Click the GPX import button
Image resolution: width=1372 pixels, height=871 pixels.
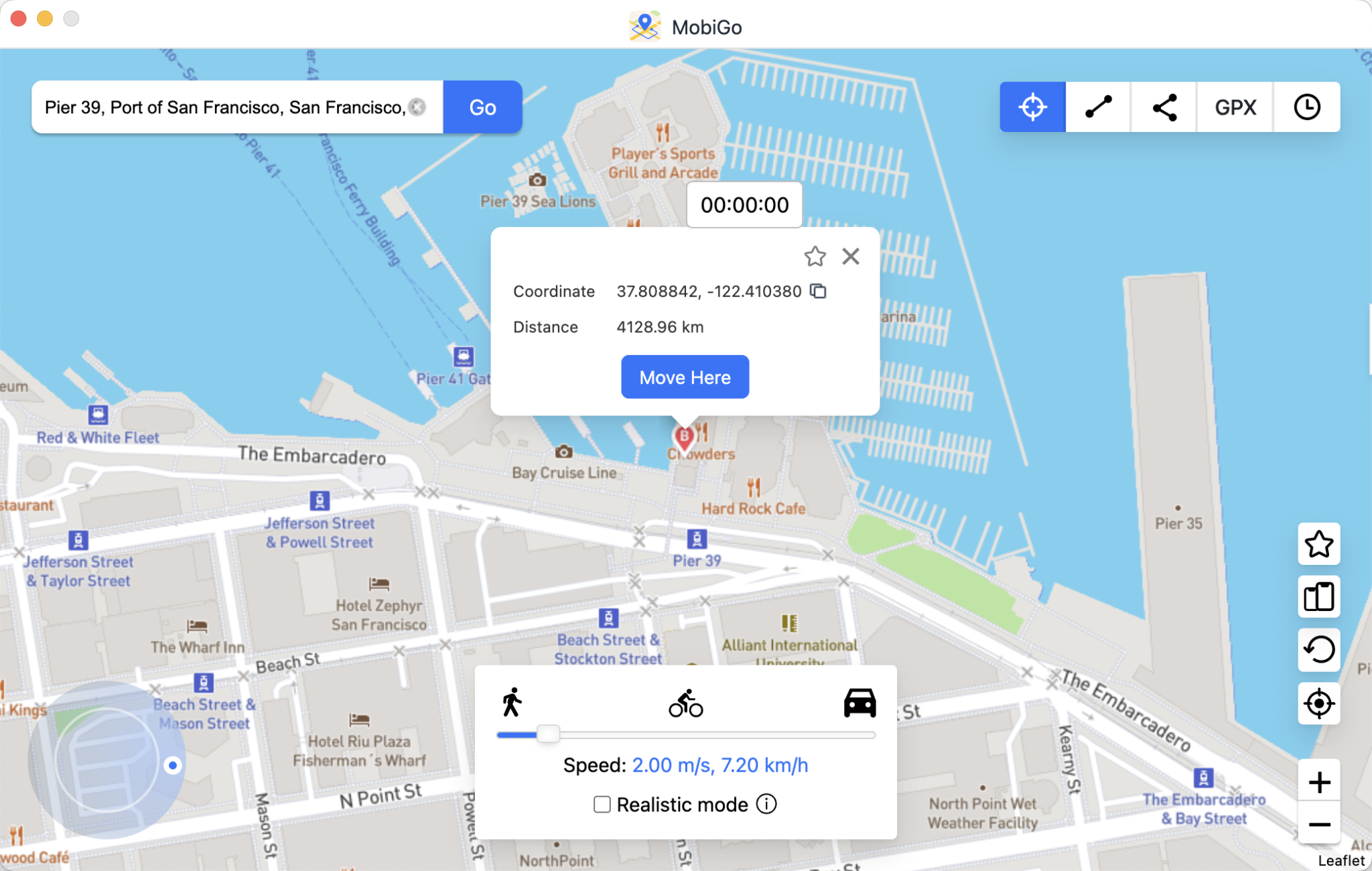[1235, 107]
